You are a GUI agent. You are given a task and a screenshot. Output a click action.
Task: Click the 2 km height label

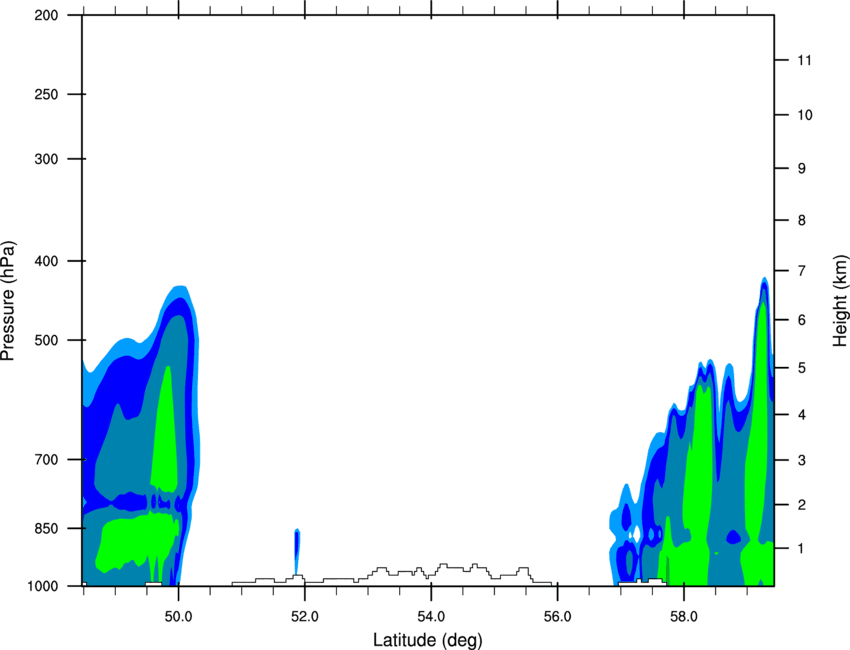click(802, 505)
